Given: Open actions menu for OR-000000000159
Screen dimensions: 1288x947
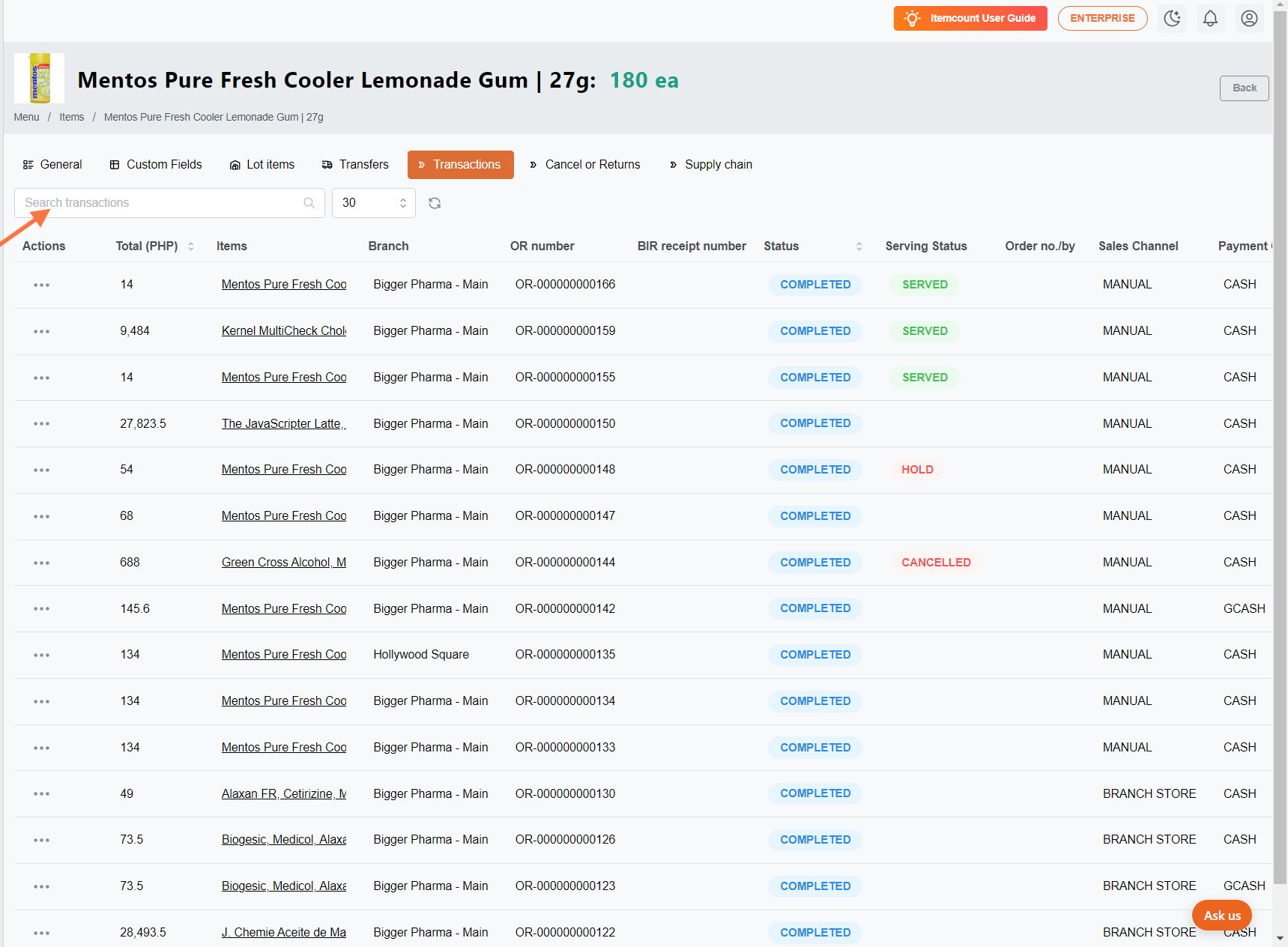Looking at the screenshot, I should pyautogui.click(x=41, y=331).
